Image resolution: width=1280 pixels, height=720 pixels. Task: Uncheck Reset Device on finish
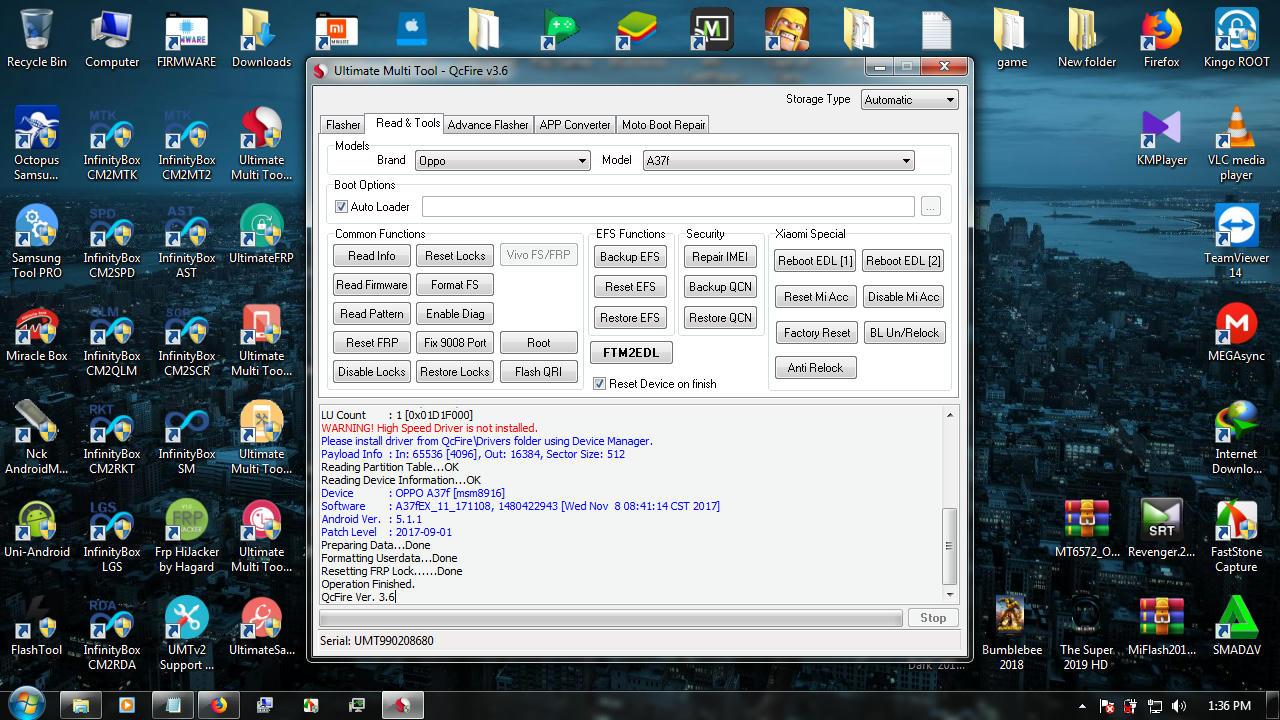point(599,384)
